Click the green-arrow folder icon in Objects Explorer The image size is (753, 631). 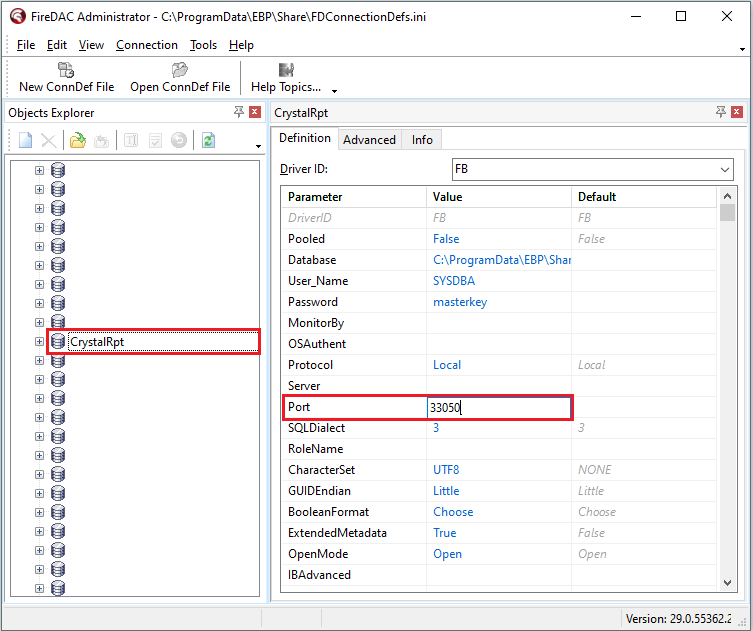click(x=78, y=141)
